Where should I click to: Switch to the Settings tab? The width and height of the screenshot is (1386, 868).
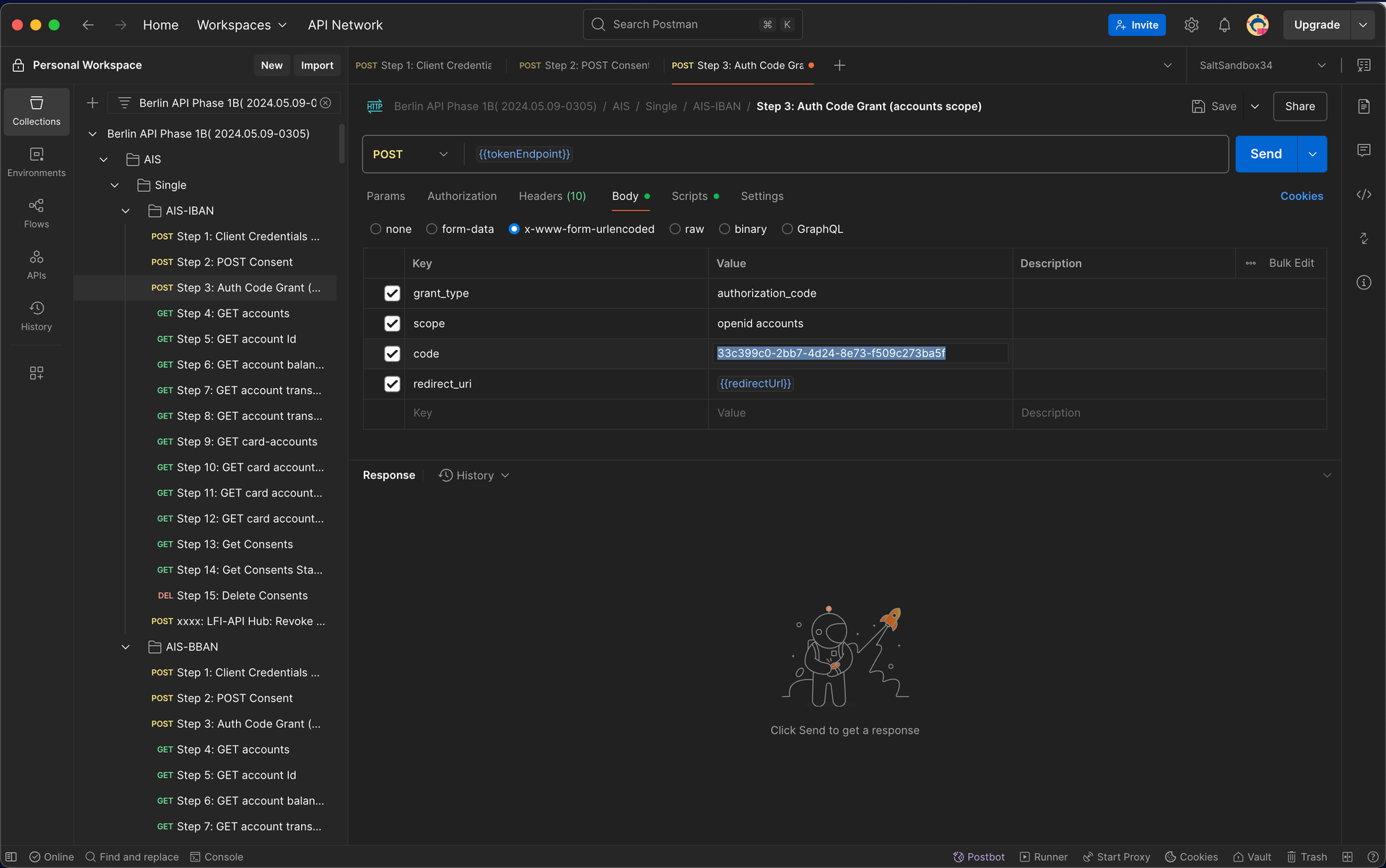coord(762,196)
